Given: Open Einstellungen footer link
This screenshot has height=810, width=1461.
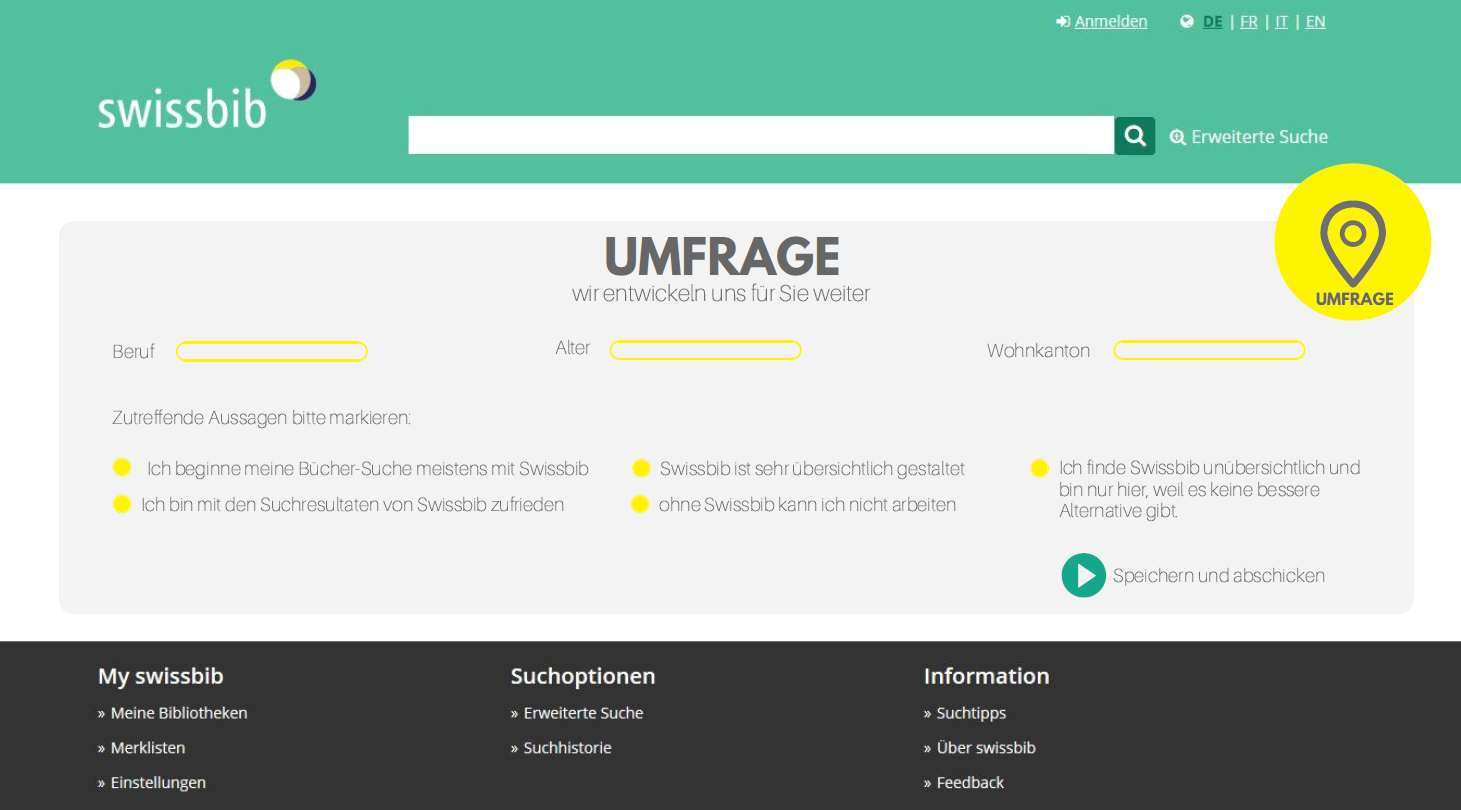Looking at the screenshot, I should tap(158, 783).
